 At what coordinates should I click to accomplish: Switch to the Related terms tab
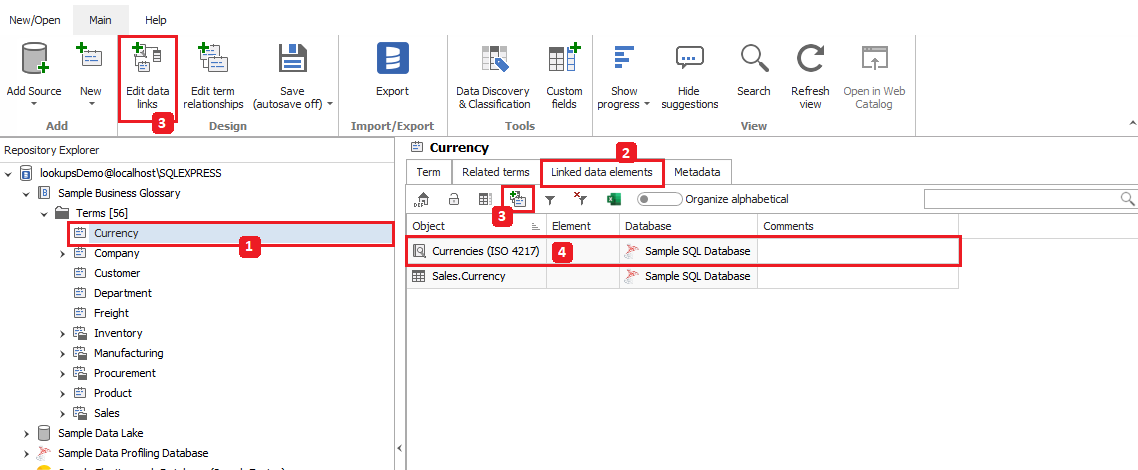tap(495, 172)
